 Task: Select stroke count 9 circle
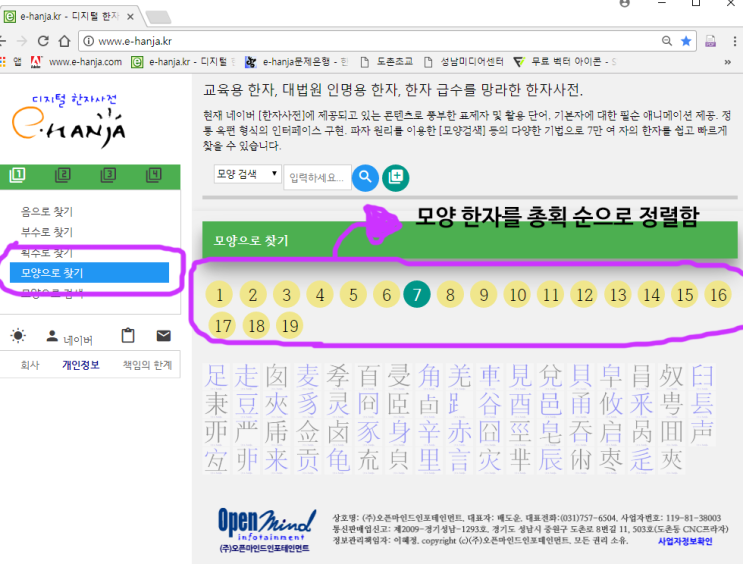[484, 294]
